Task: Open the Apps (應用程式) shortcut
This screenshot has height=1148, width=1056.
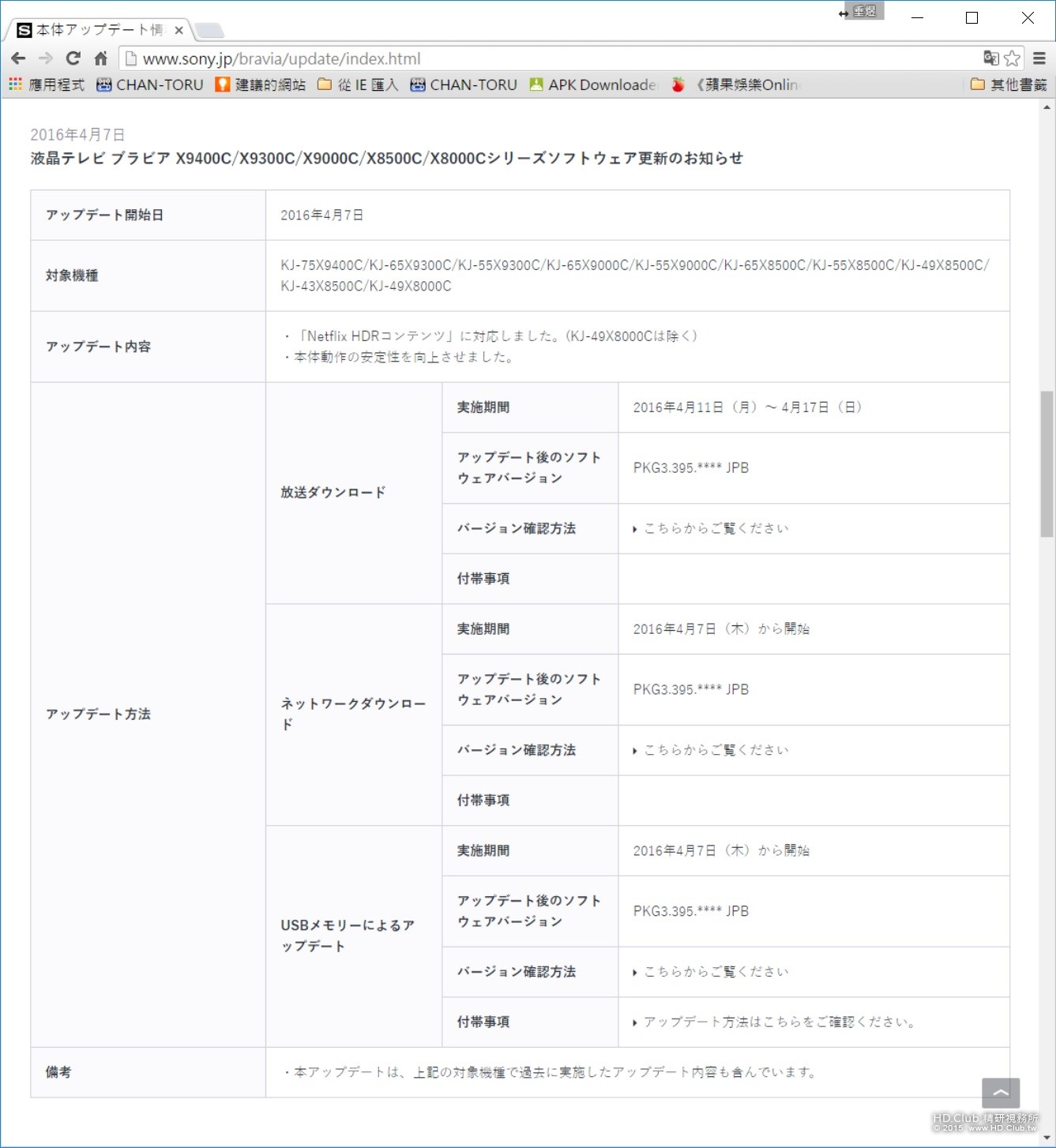Action: (47, 84)
